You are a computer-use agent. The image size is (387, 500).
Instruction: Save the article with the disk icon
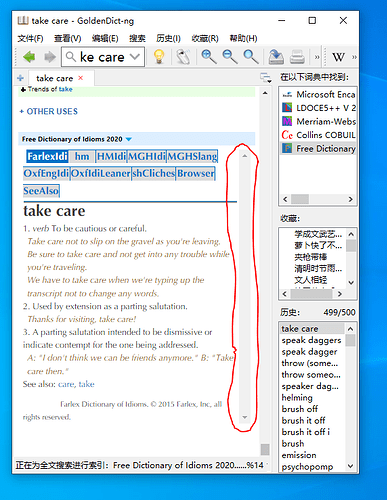[276, 57]
